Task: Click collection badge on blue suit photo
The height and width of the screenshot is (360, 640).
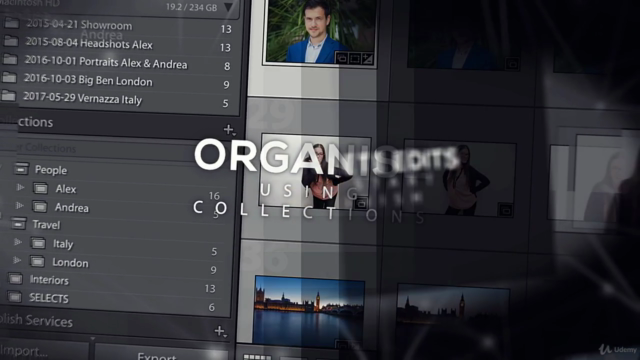Action: point(342,59)
